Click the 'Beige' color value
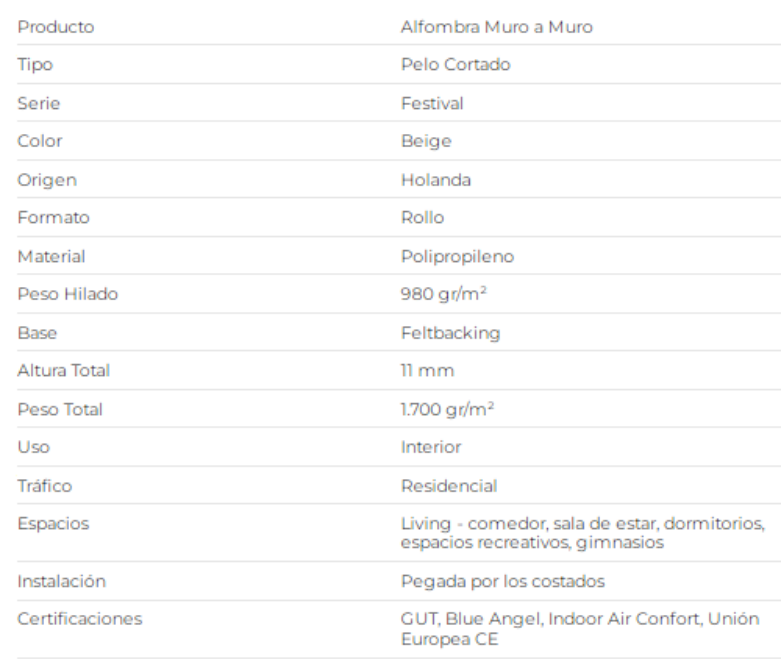The height and width of the screenshot is (659, 781). [x=426, y=141]
